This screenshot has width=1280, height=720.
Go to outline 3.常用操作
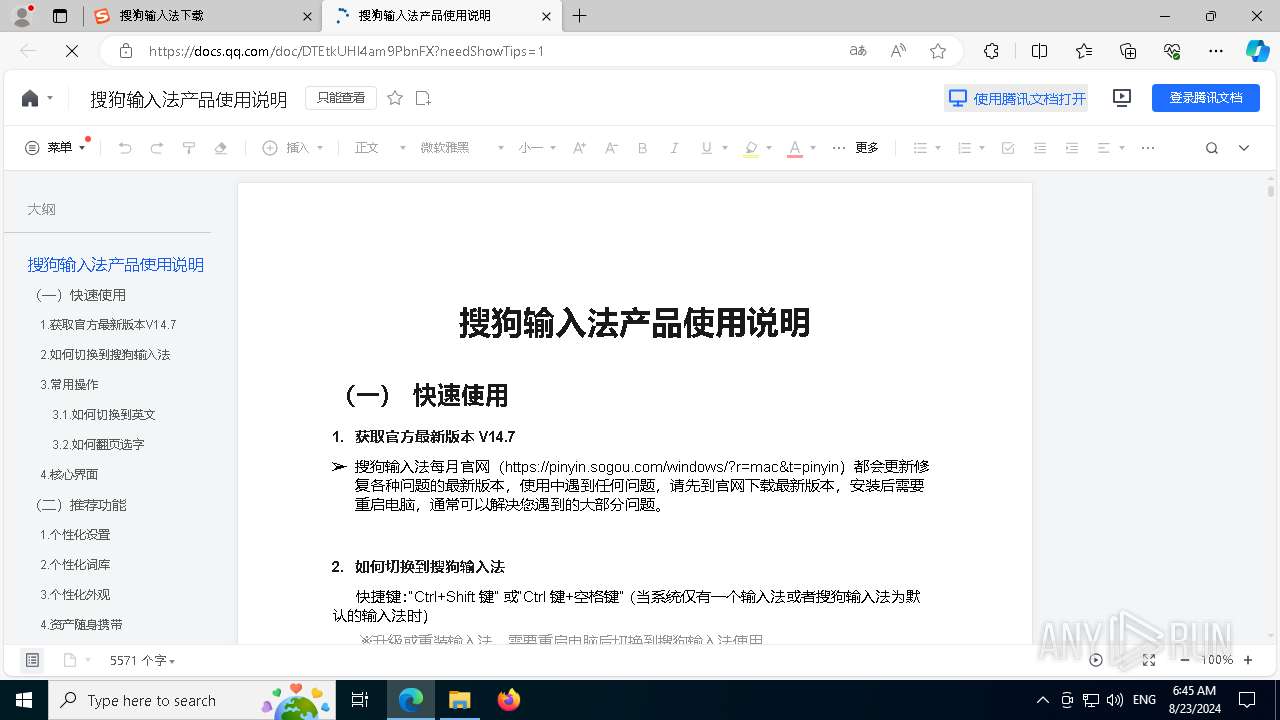click(x=69, y=385)
